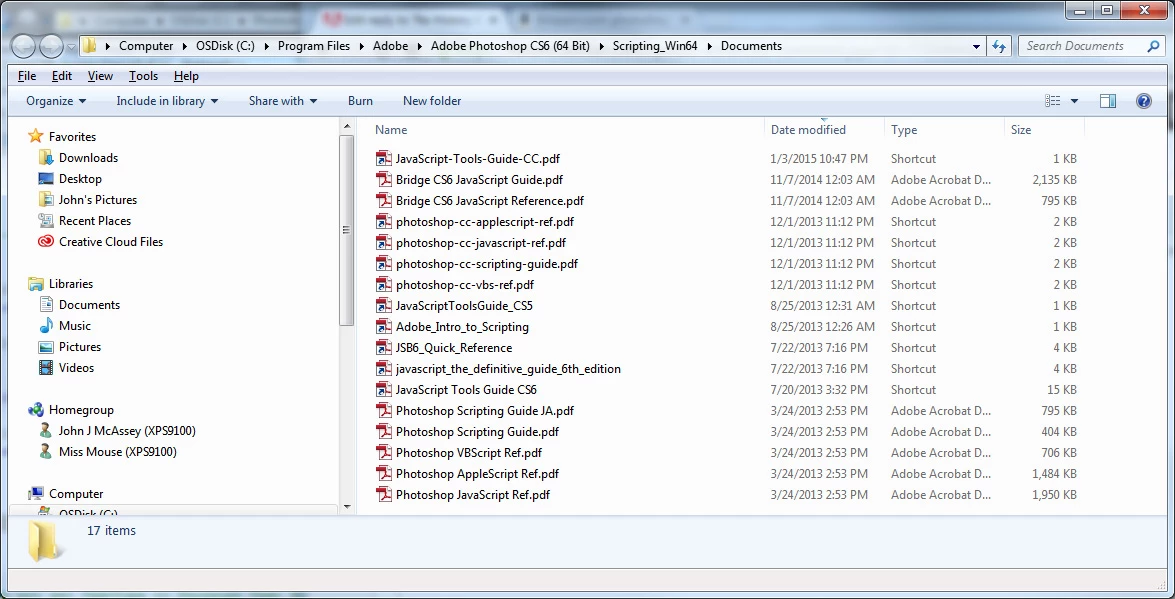Click the shortcut icon of JSB6_Quick_Reference

click(384, 347)
